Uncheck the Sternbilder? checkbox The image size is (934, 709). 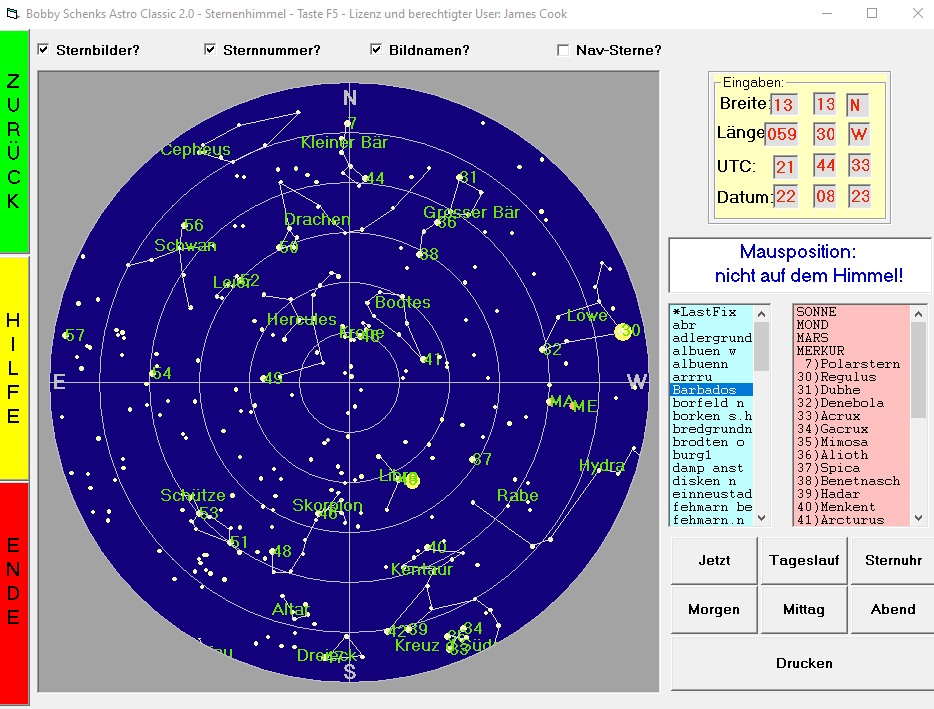coord(43,50)
